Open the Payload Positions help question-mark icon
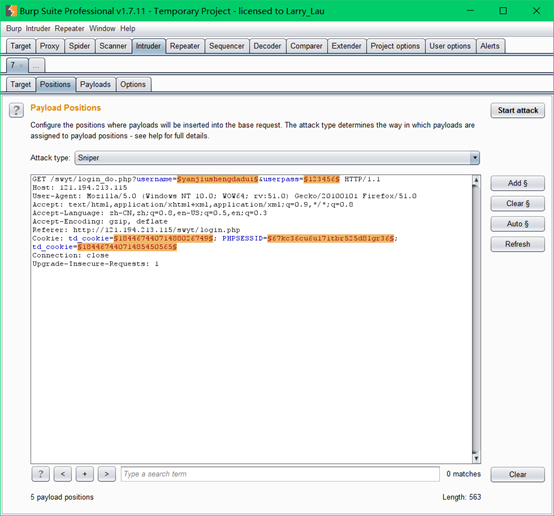Screen dimensions: 554x516 point(16,110)
